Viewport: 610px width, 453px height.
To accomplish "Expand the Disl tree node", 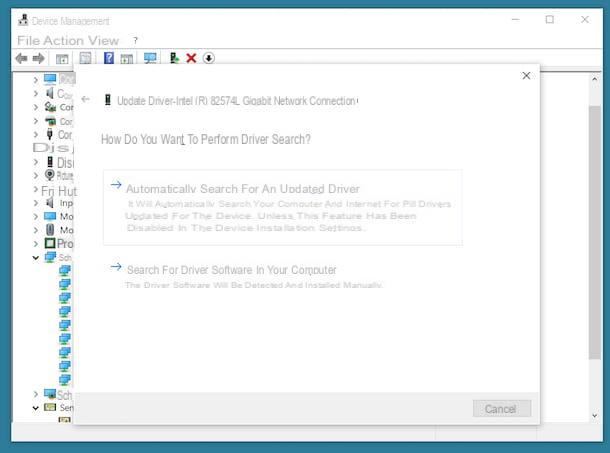I will click(36, 162).
